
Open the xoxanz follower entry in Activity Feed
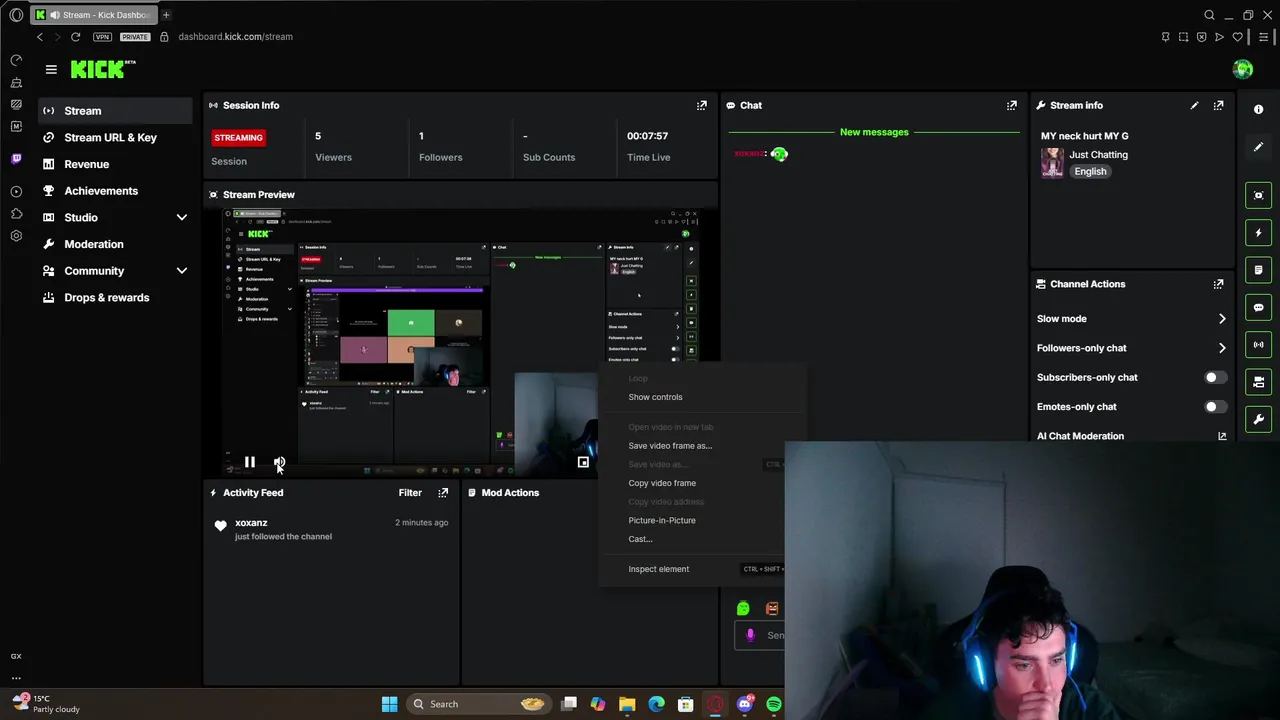330,529
